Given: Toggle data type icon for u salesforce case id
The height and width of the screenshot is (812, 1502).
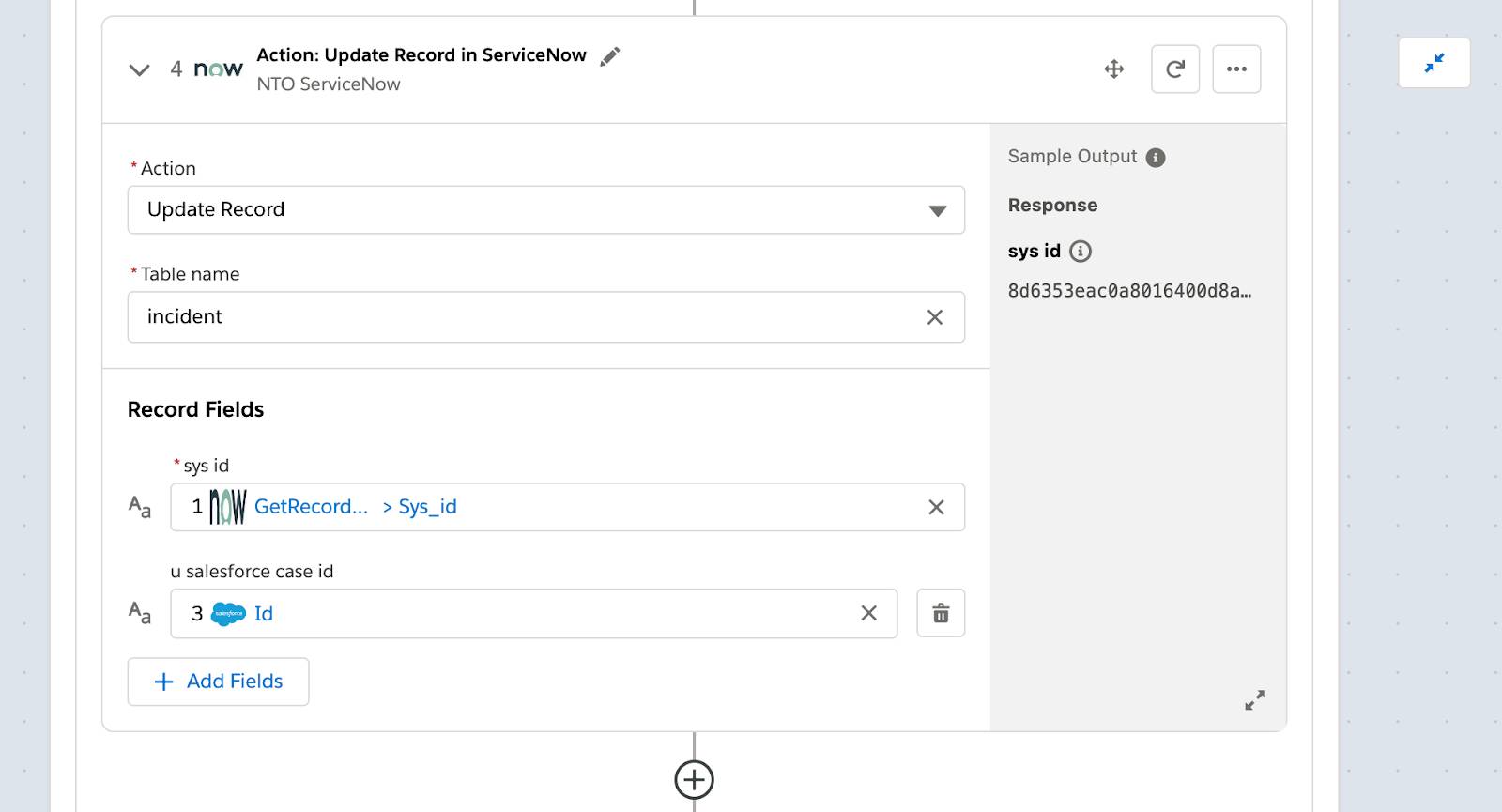Looking at the screenshot, I should click(140, 613).
